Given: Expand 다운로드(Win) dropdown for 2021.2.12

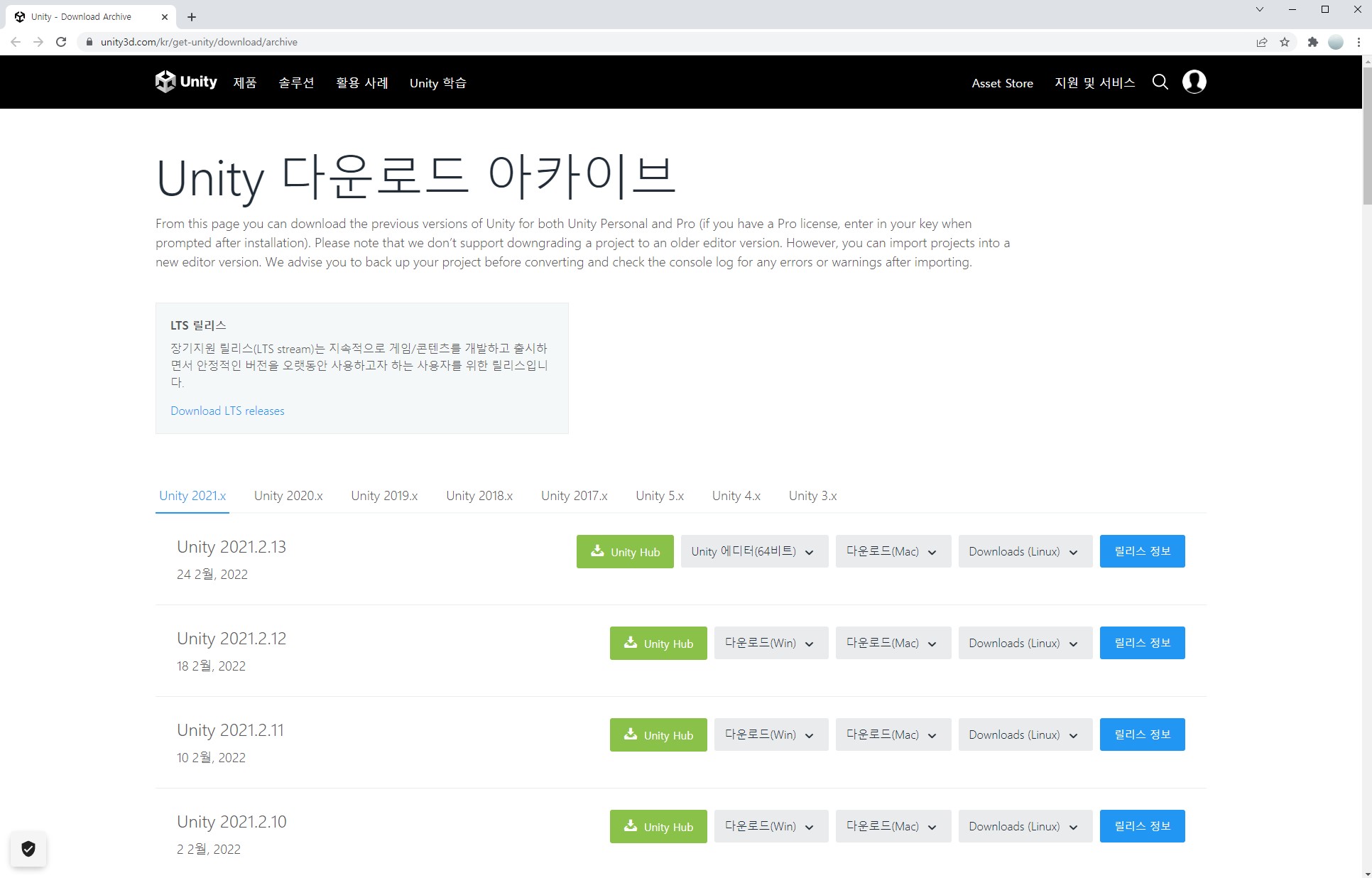Looking at the screenshot, I should (771, 643).
